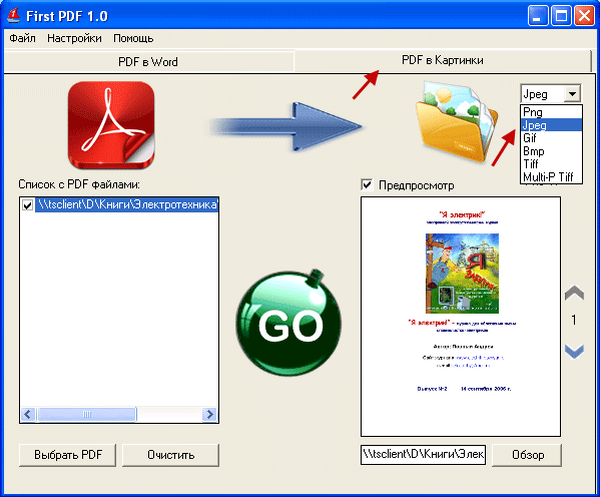Viewport: 600px width, 497px height.
Task: Select the tsclient Электротехника file row
Action: click(x=127, y=205)
